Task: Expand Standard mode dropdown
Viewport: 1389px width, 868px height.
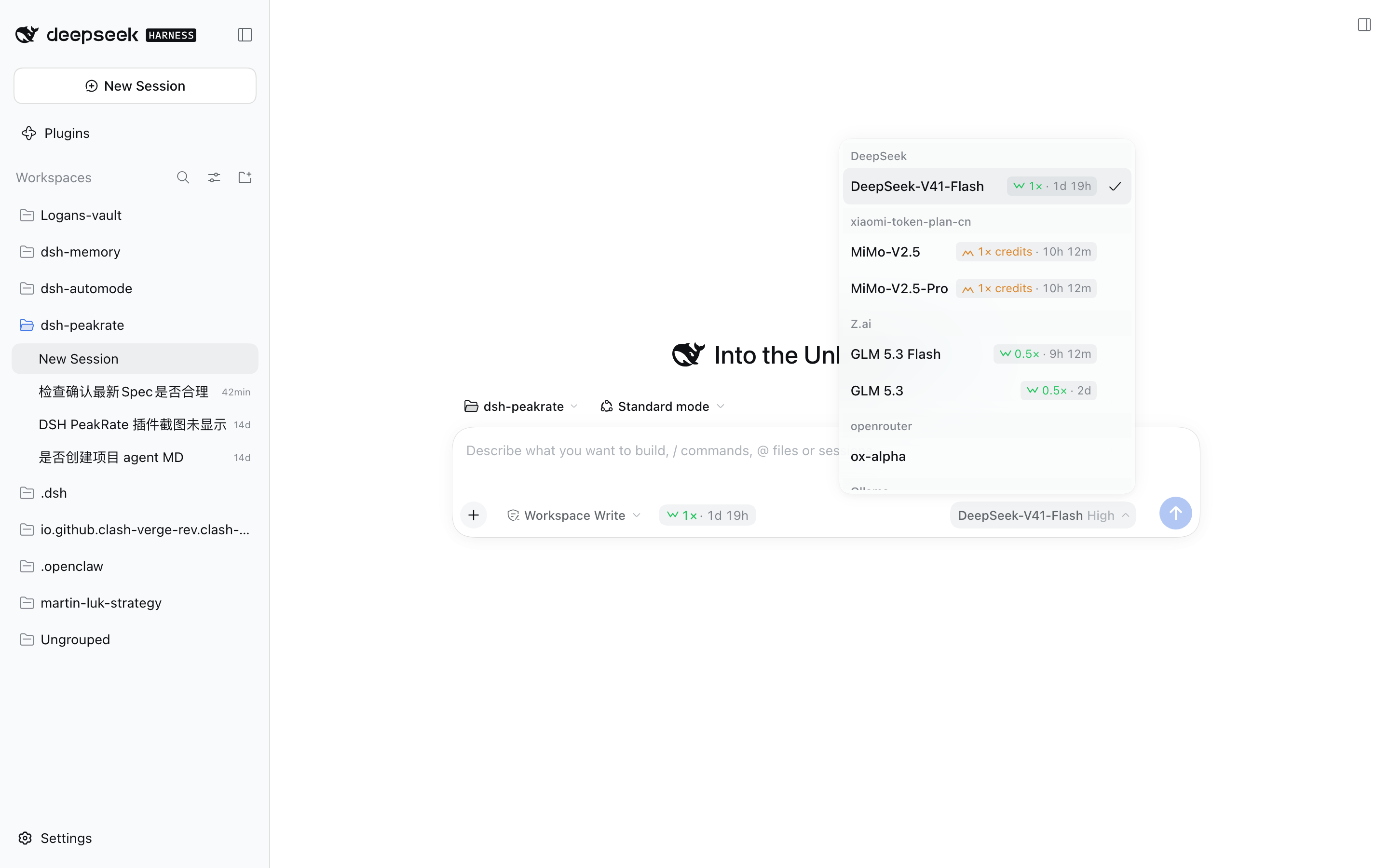Action: point(662,407)
